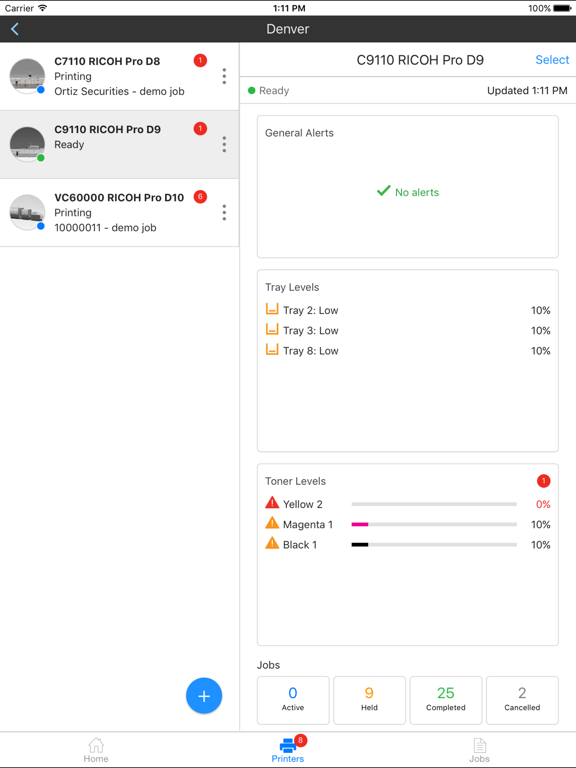Tap the 10% value for Tray 8
576x768 pixels.
tap(541, 351)
